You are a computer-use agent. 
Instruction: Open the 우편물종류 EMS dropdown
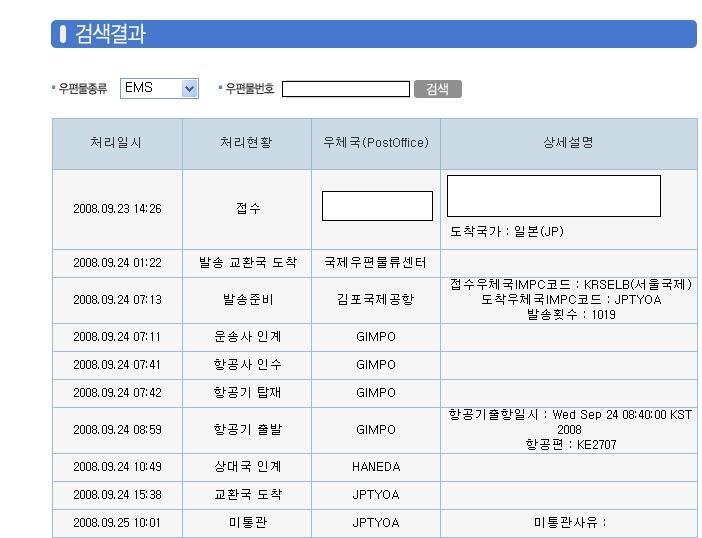tap(159, 88)
